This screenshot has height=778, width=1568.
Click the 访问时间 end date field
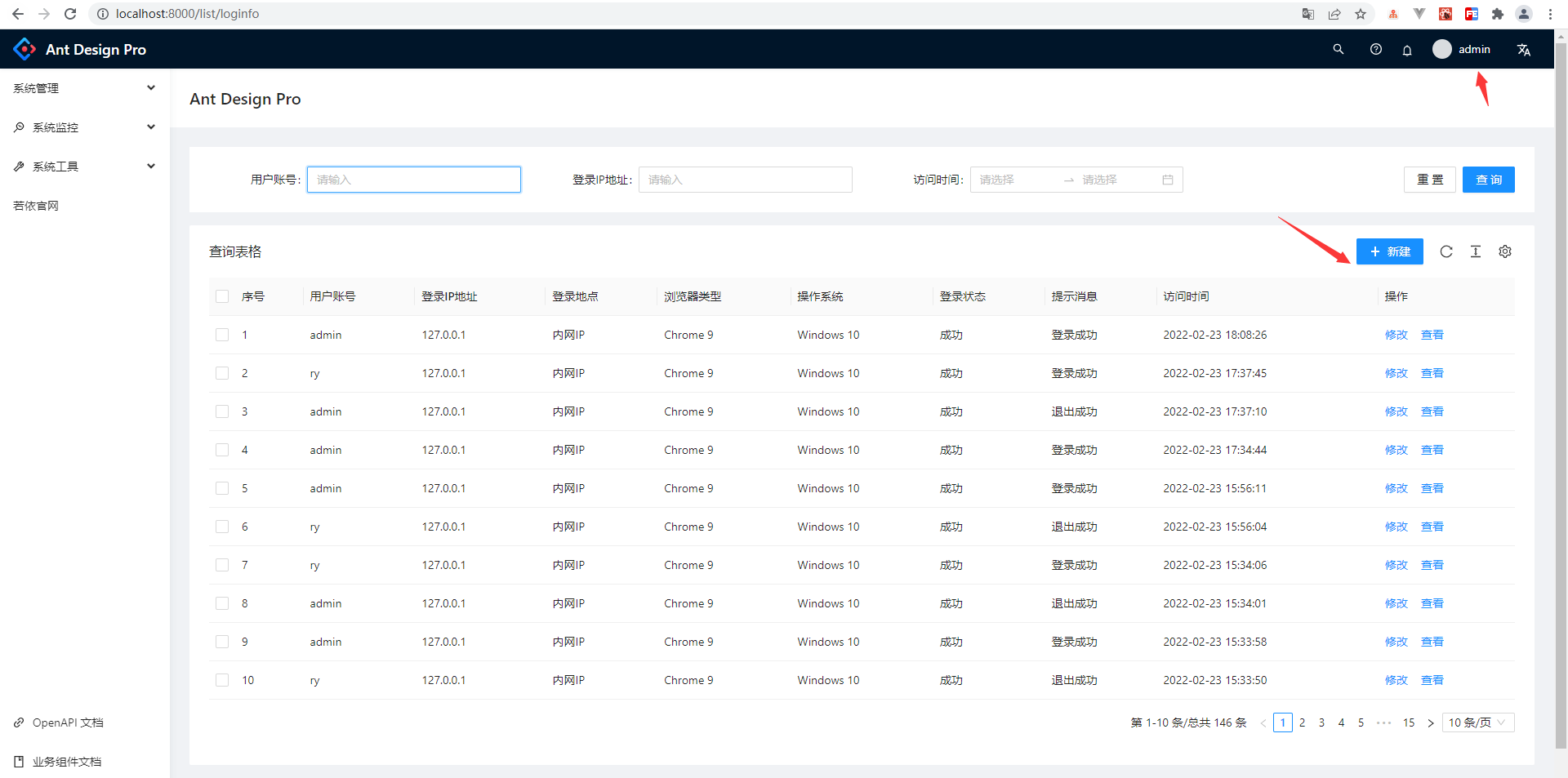pyautogui.click(x=1119, y=180)
